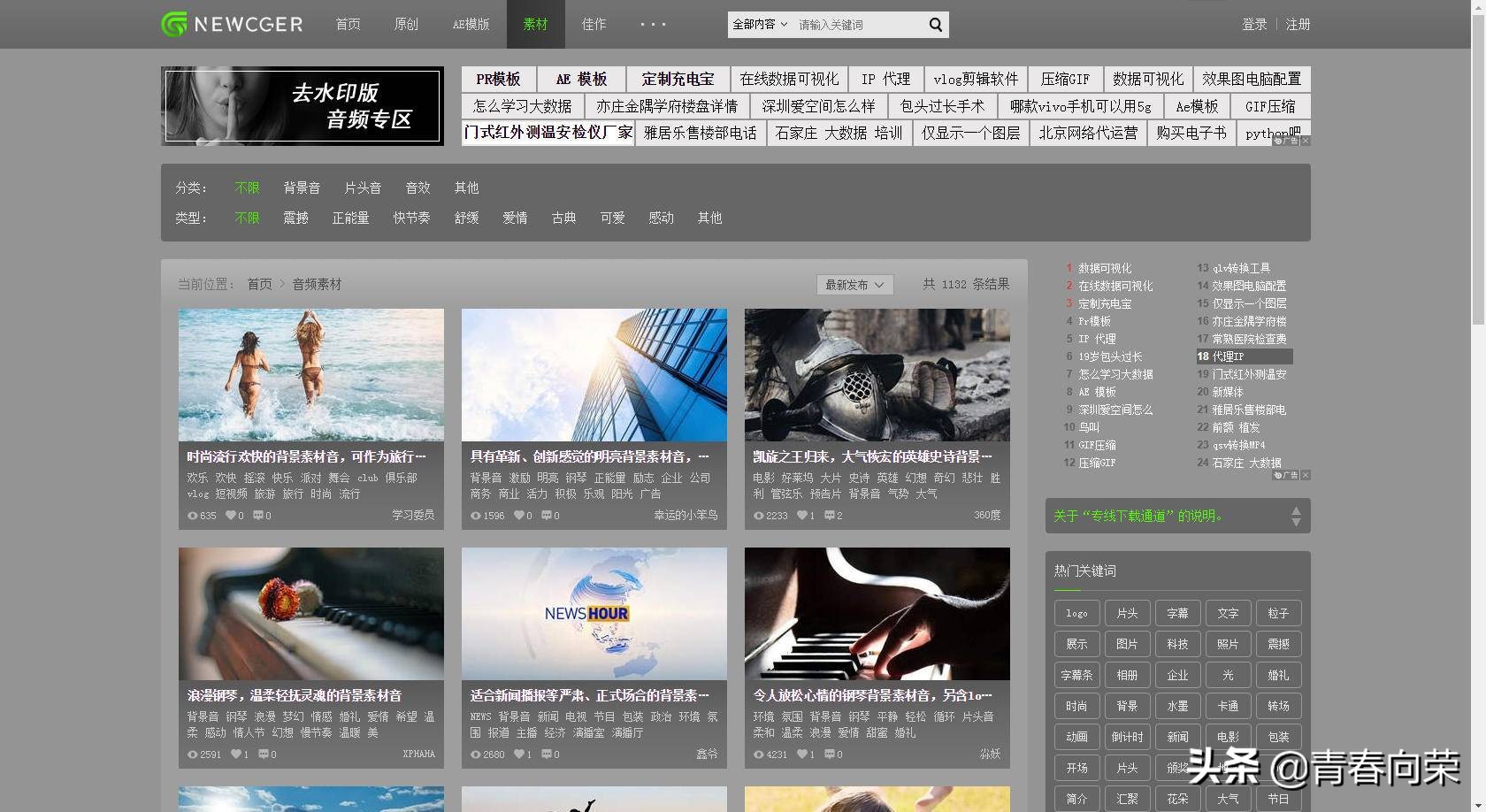Expand the ··· more navigation menu

tap(652, 25)
